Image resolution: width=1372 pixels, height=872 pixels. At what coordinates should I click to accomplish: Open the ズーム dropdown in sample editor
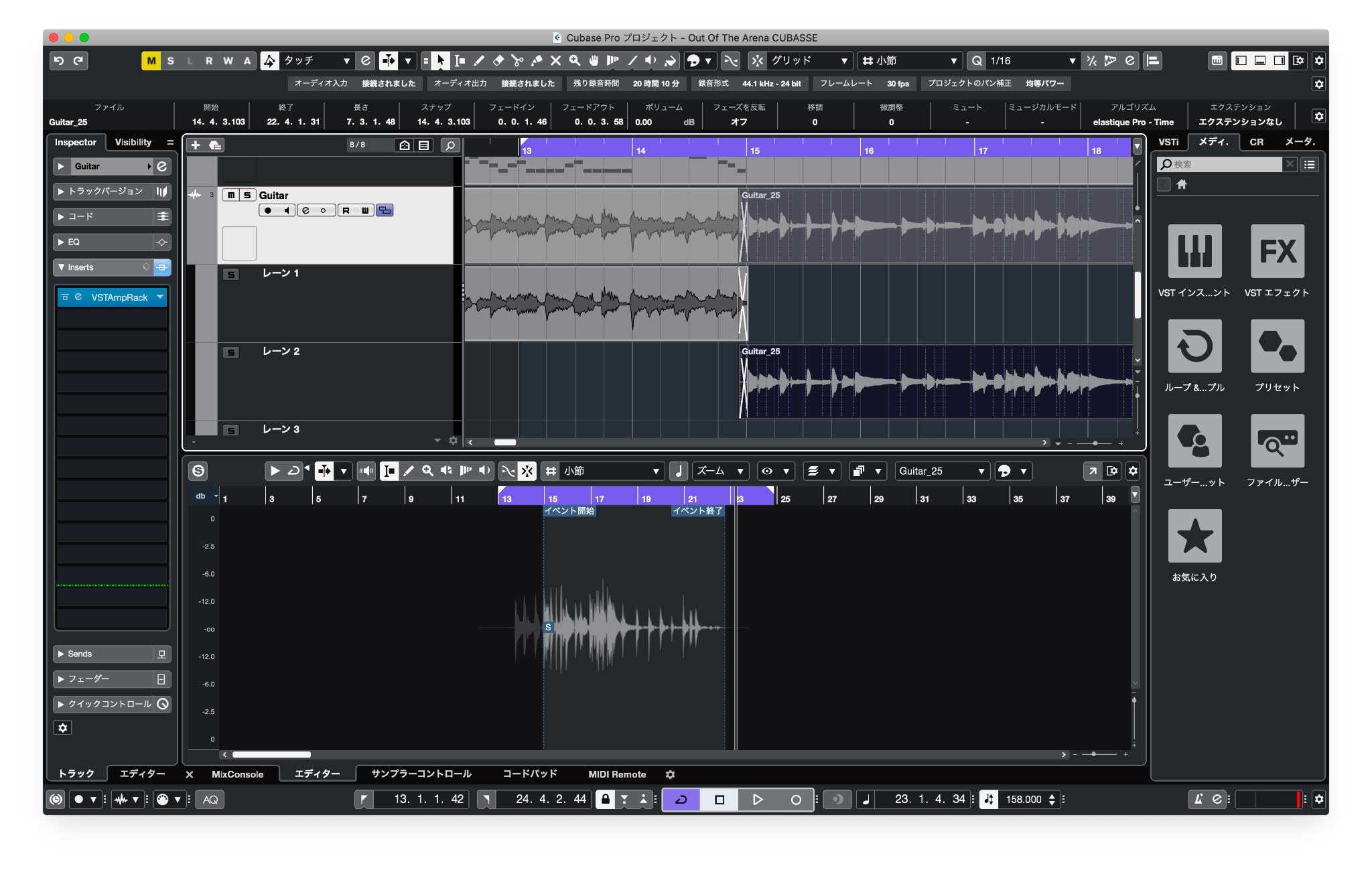(x=720, y=471)
